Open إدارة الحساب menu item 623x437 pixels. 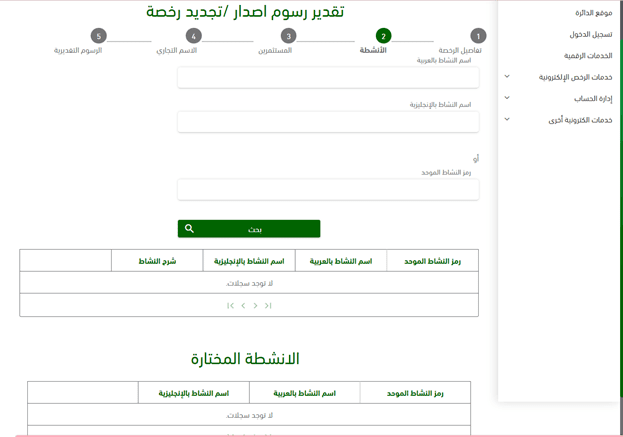pyautogui.click(x=593, y=99)
